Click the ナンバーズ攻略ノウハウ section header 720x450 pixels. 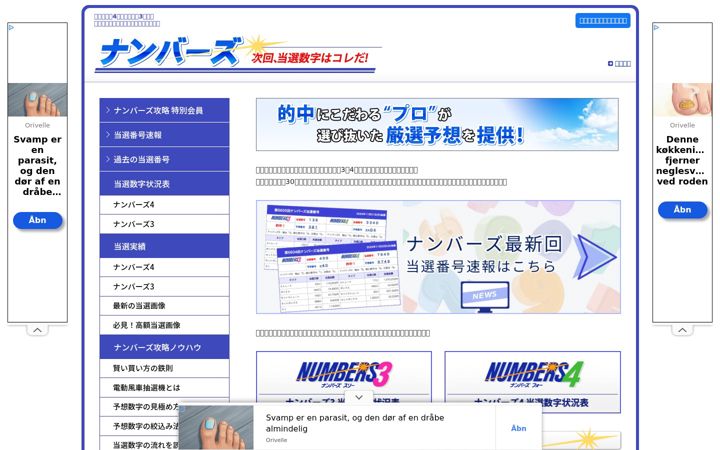[164, 347]
